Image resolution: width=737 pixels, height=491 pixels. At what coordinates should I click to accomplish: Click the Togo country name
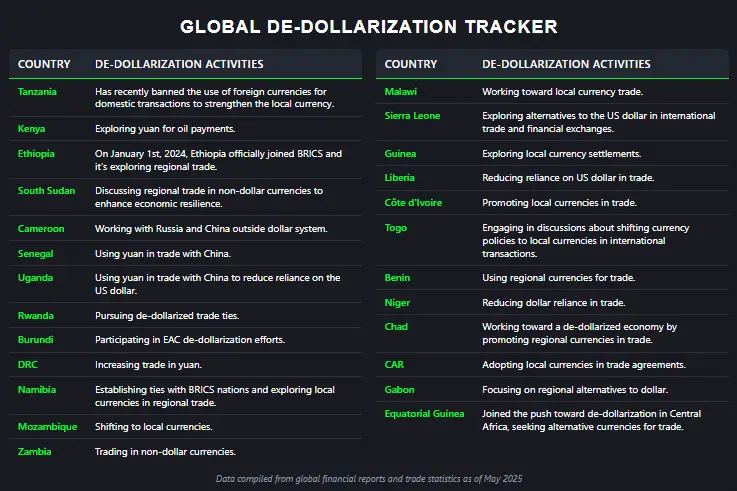(x=396, y=228)
